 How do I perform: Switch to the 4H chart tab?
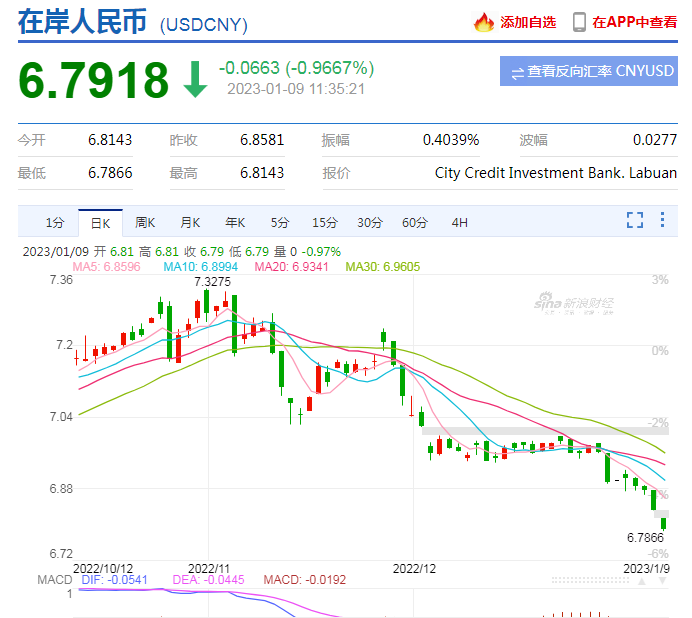[x=459, y=222]
